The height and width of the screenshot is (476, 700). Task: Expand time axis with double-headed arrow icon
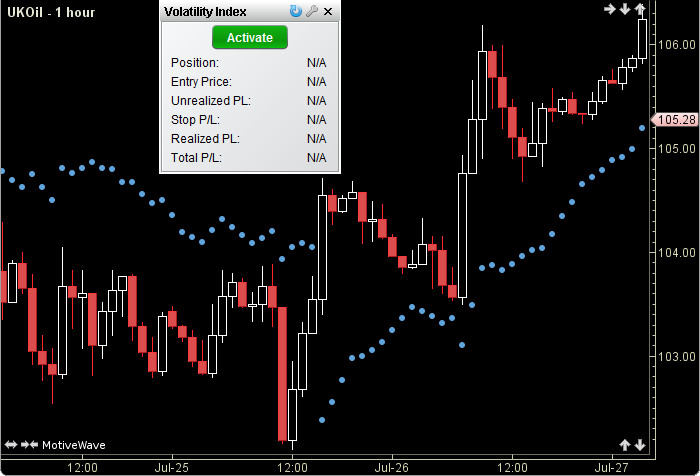(x=11, y=444)
